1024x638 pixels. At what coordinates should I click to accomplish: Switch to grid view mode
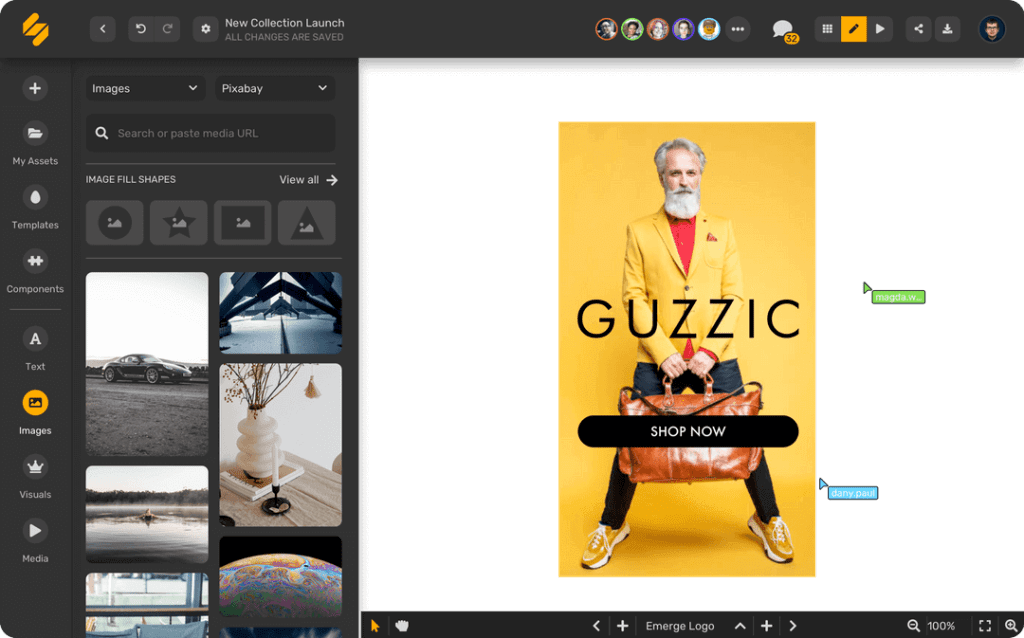click(827, 29)
